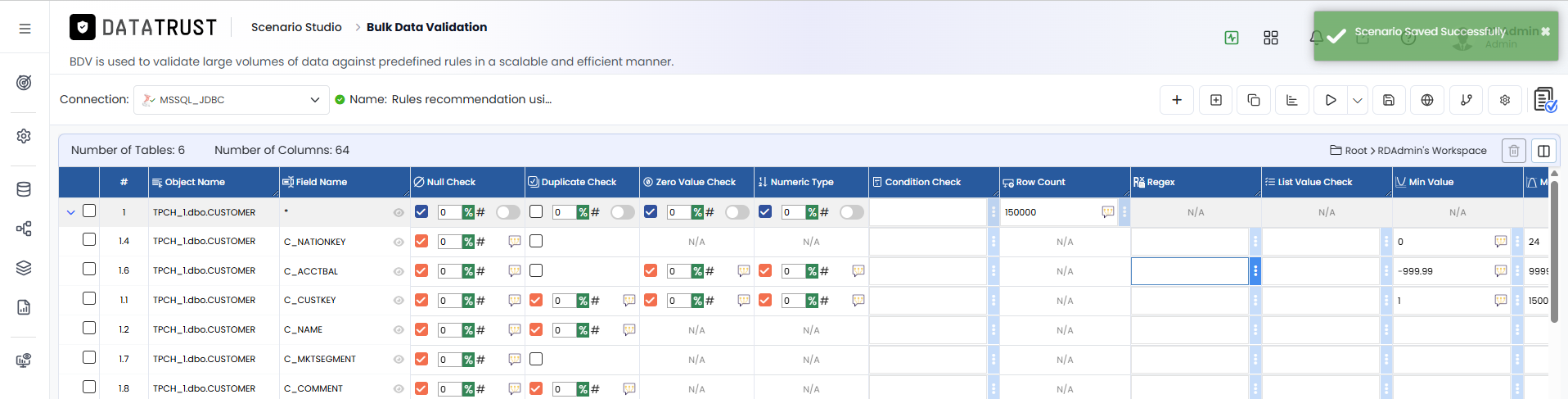
Task: Click the save scenario floppy icon
Action: [1389, 100]
